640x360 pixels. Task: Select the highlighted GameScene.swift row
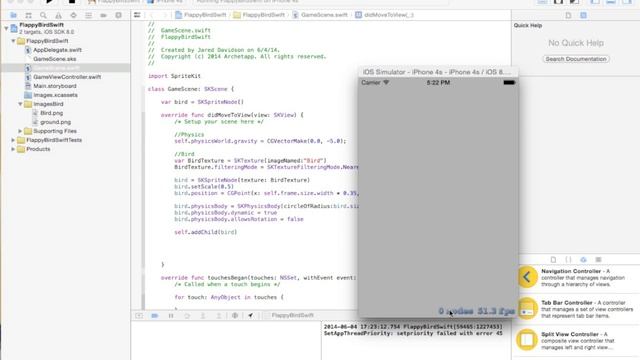click(65, 68)
